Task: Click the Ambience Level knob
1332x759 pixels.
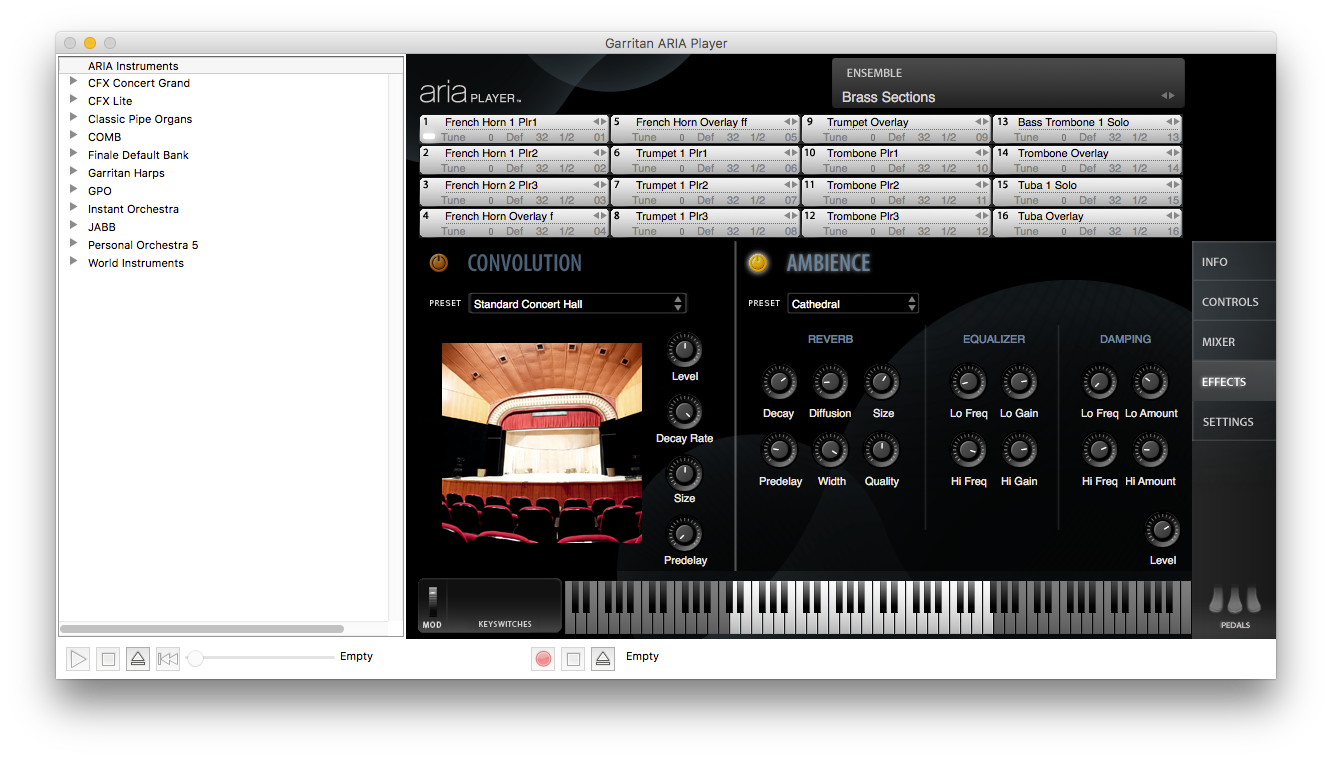Action: (x=1162, y=530)
